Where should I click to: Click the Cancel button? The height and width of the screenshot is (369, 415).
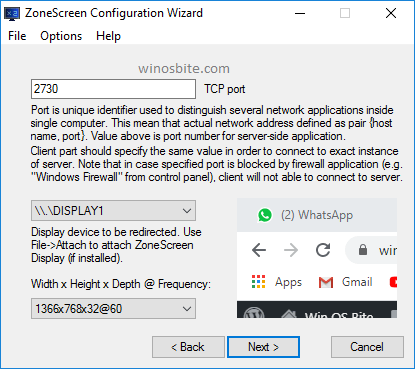[367, 347]
